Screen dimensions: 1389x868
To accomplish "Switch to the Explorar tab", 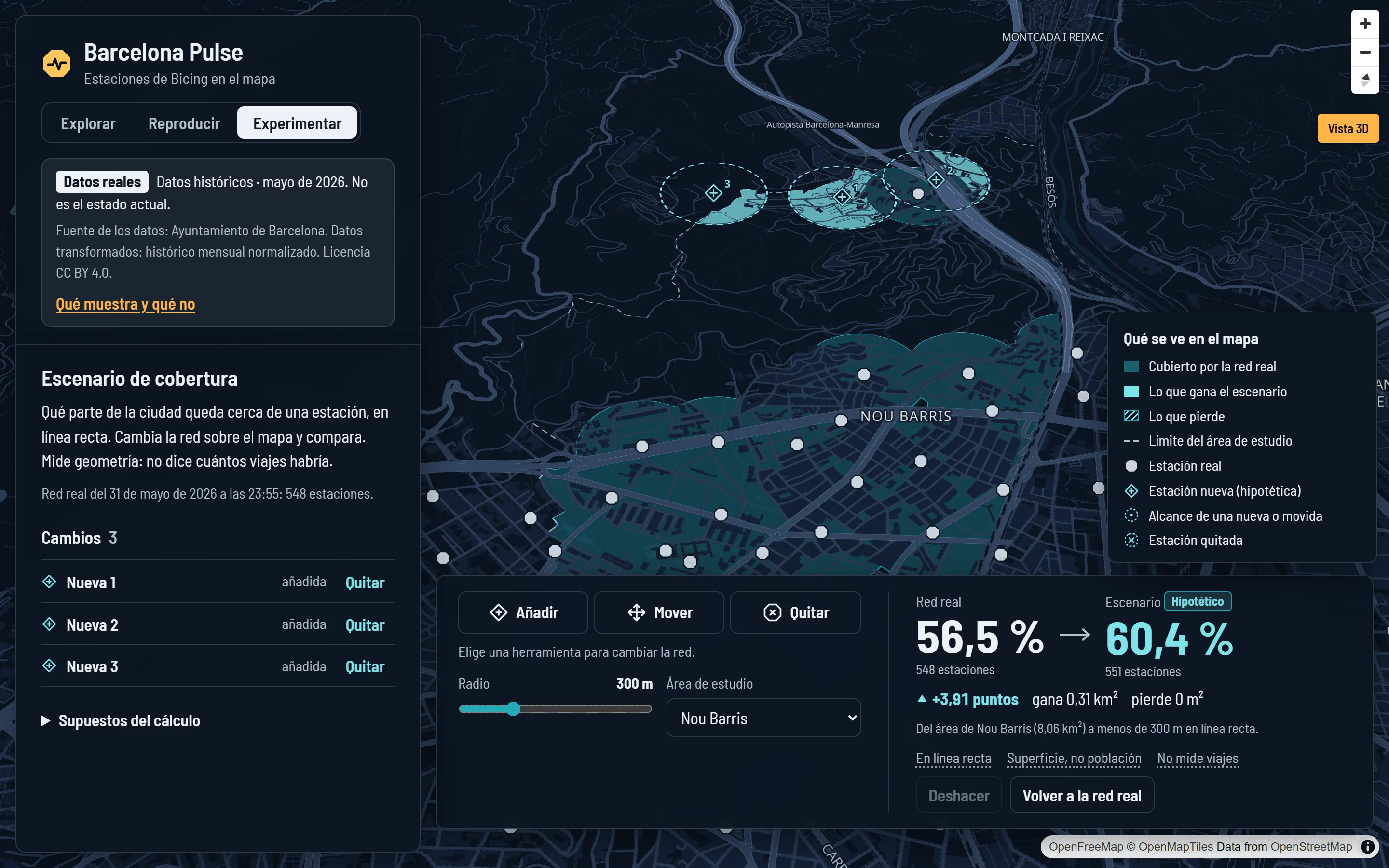I will [x=88, y=123].
